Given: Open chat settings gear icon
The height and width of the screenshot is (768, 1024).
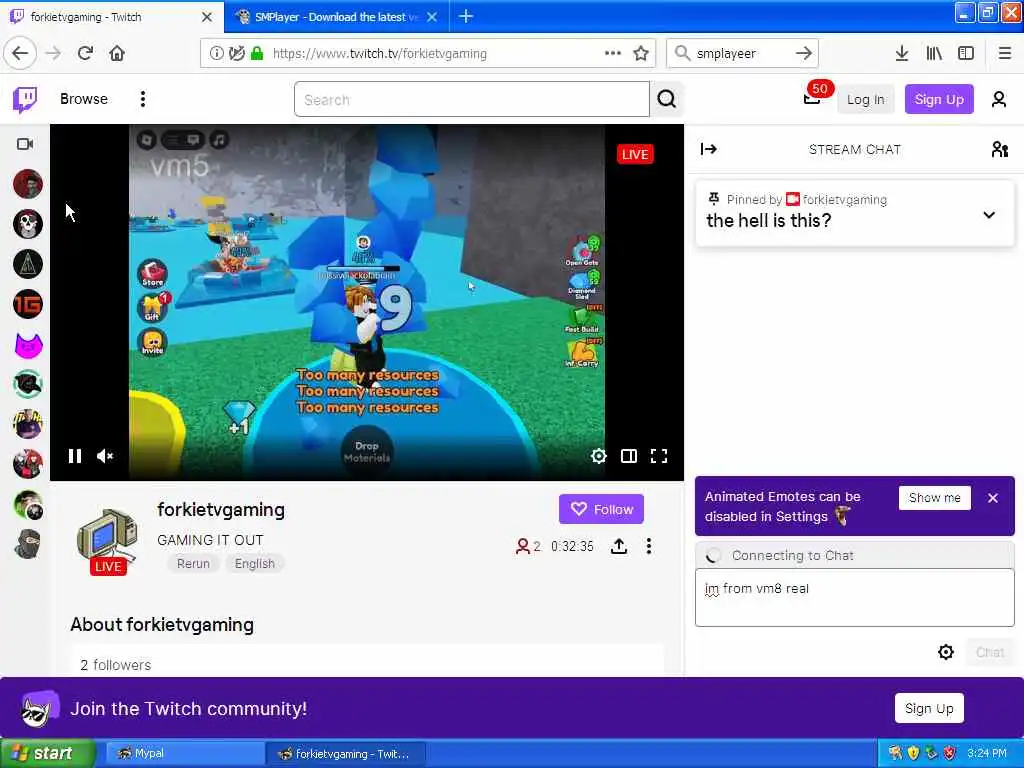Looking at the screenshot, I should click(946, 652).
